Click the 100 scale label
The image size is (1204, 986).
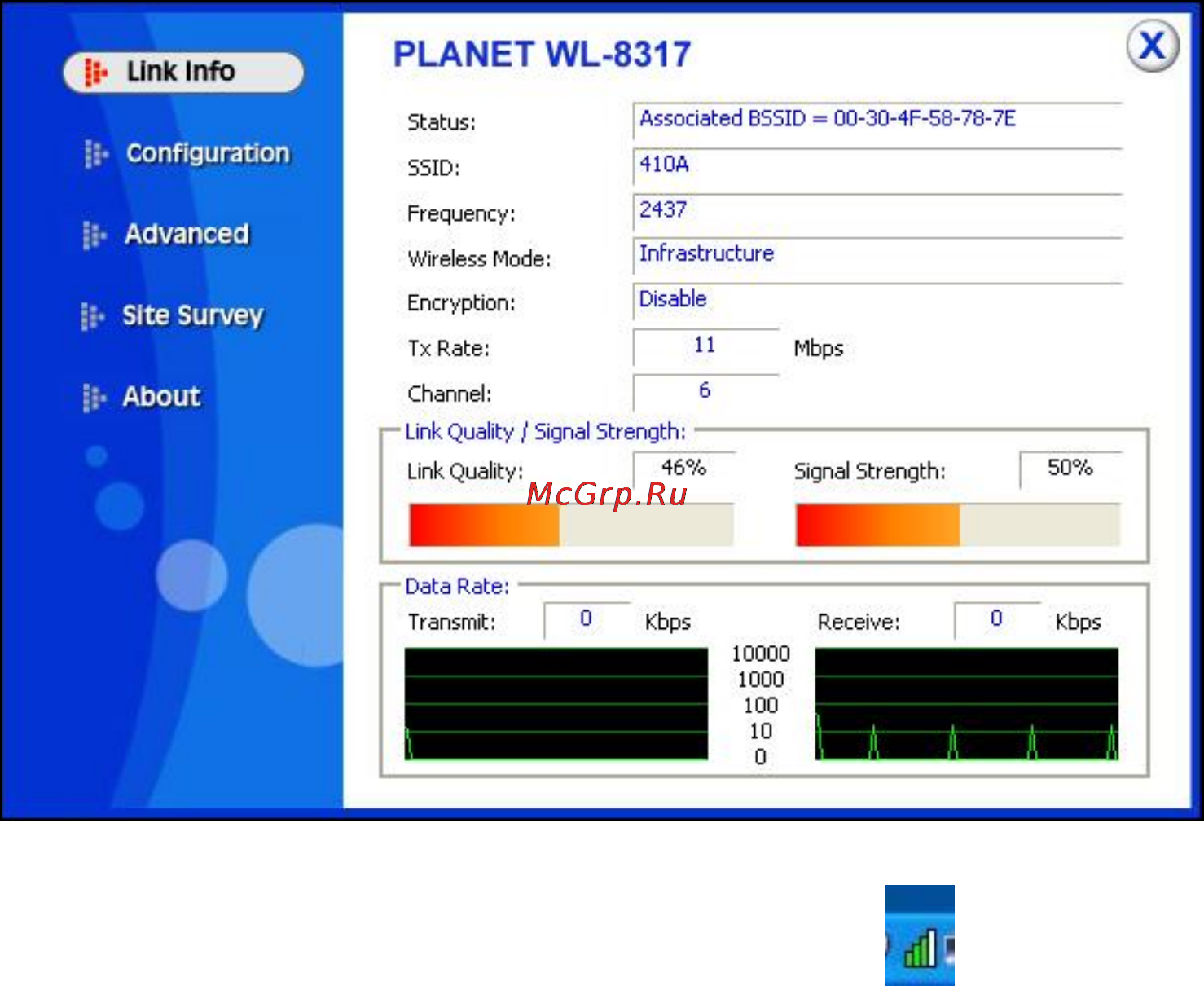click(761, 706)
